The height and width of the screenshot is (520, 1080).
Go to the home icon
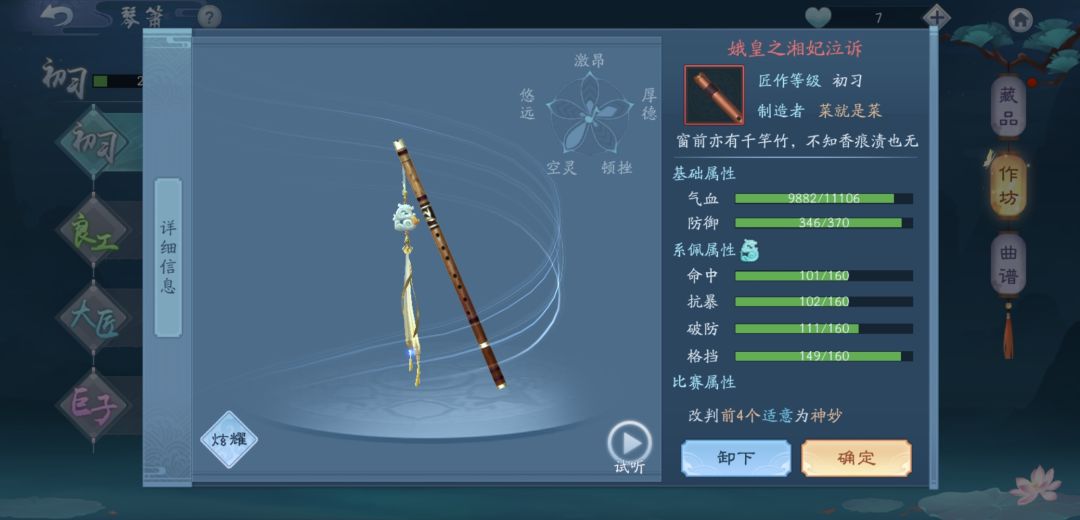1021,19
